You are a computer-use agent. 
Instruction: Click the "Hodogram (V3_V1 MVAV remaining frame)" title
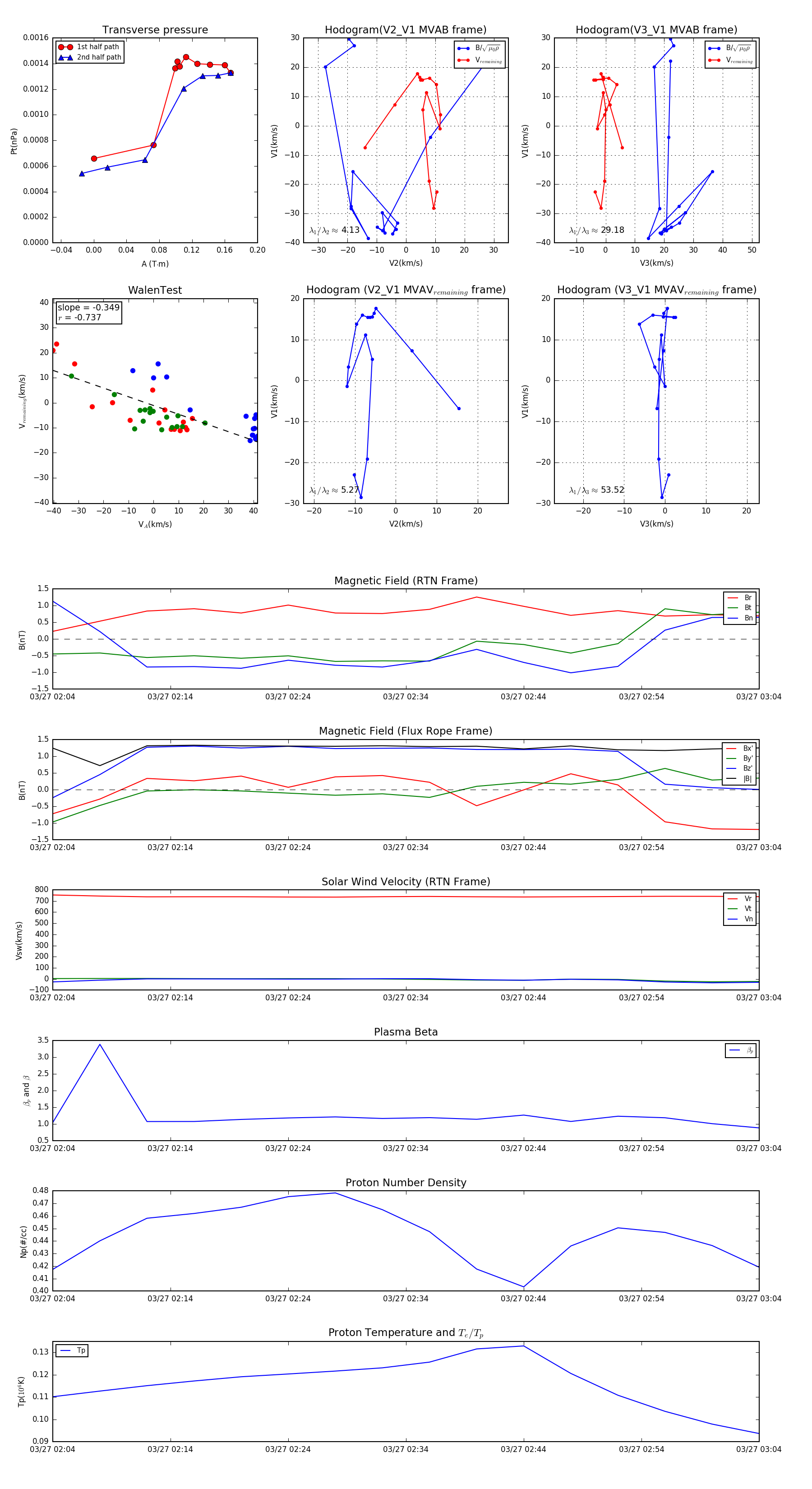point(656,290)
